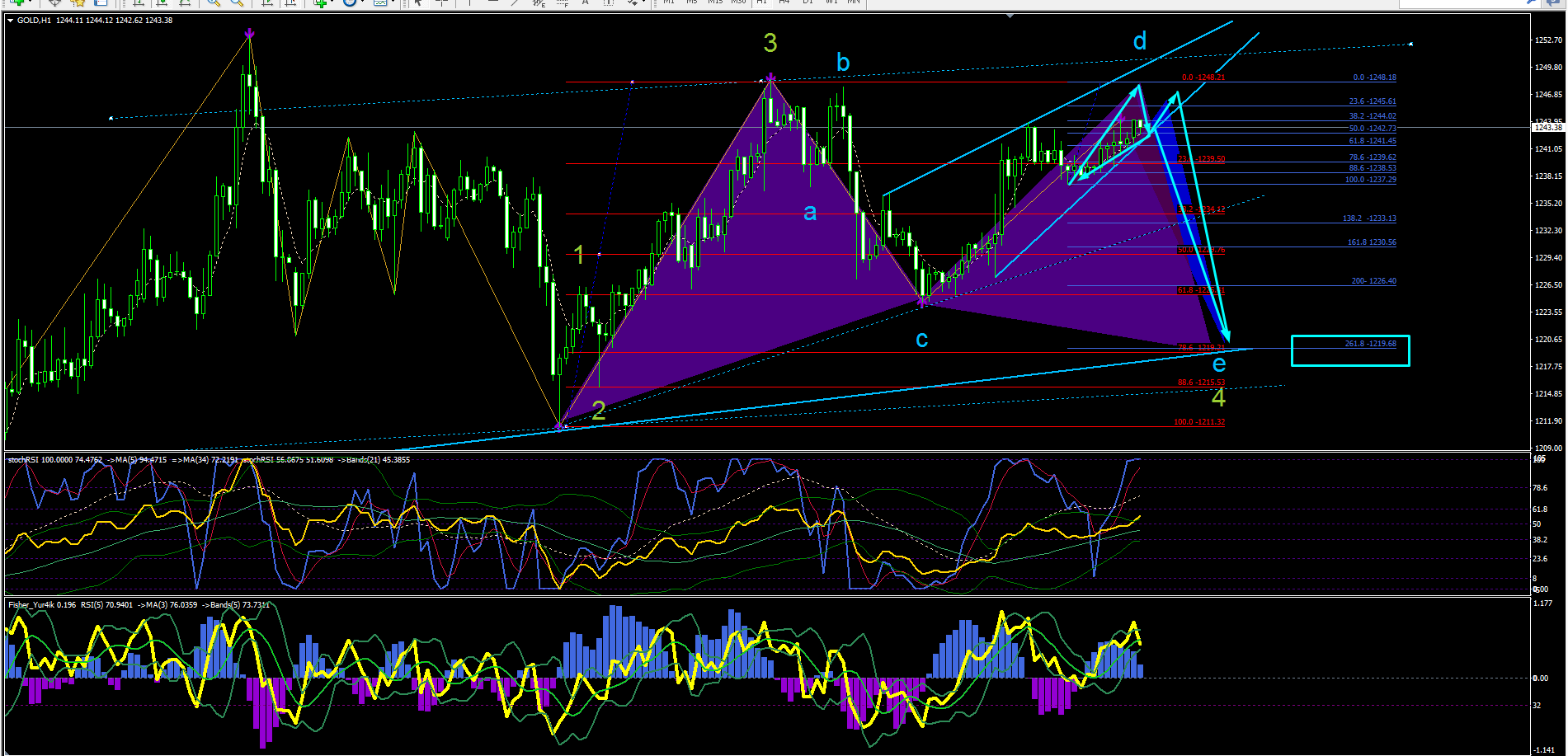This screenshot has height=756, width=1568.
Task: Click price scale value 1249.80
Action: (1548, 68)
